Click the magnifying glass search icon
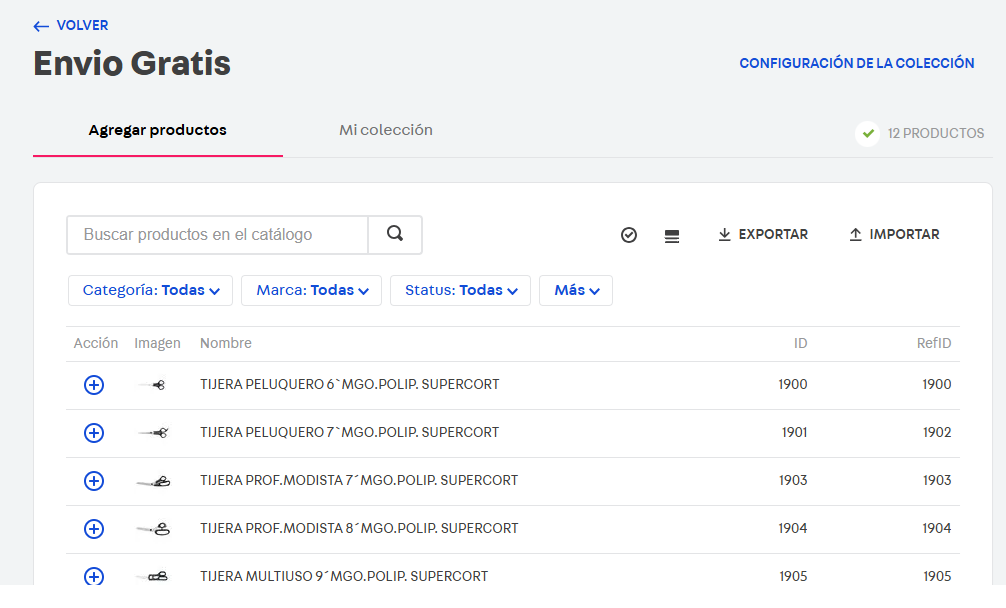The width and height of the screenshot is (1006, 608). tap(395, 235)
